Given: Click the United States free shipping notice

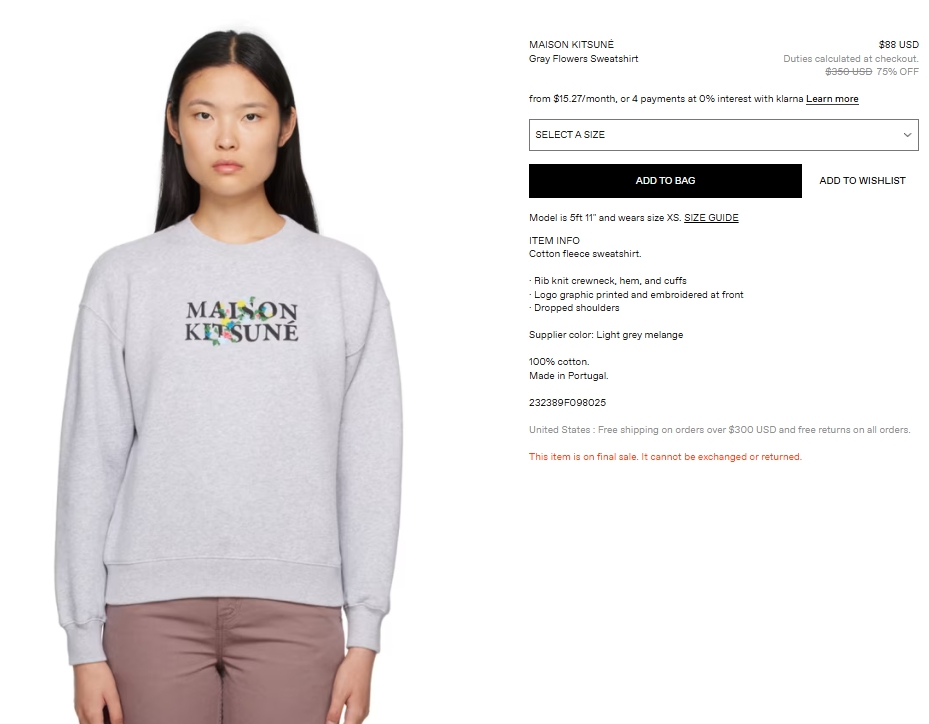Looking at the screenshot, I should pyautogui.click(x=720, y=430).
